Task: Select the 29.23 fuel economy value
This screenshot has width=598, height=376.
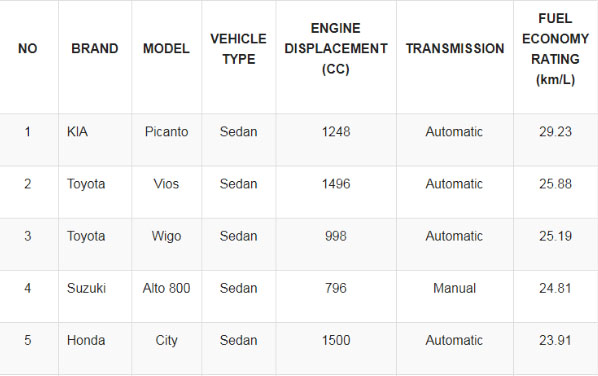Action: (x=555, y=132)
